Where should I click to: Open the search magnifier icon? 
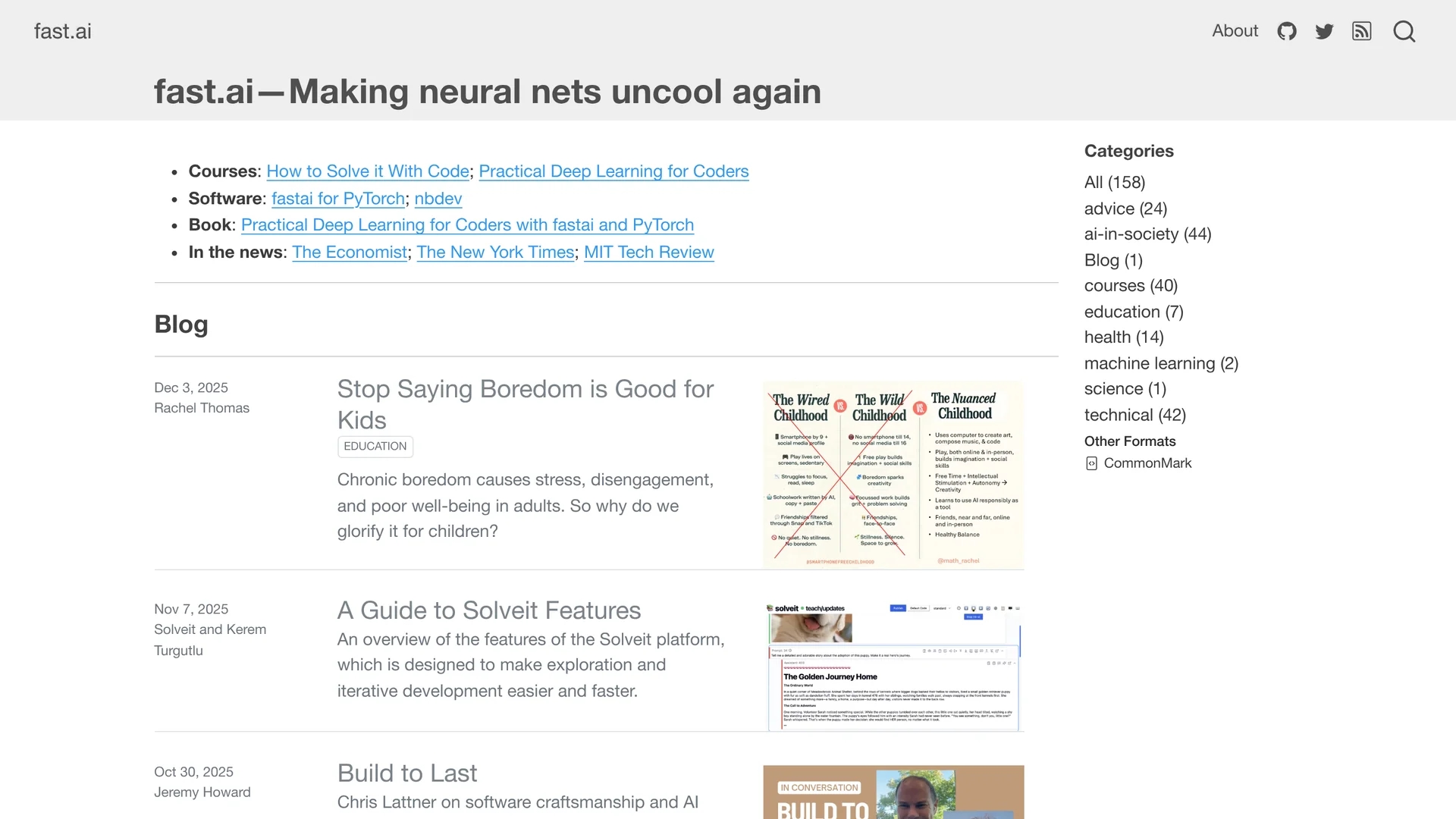coord(1404,31)
